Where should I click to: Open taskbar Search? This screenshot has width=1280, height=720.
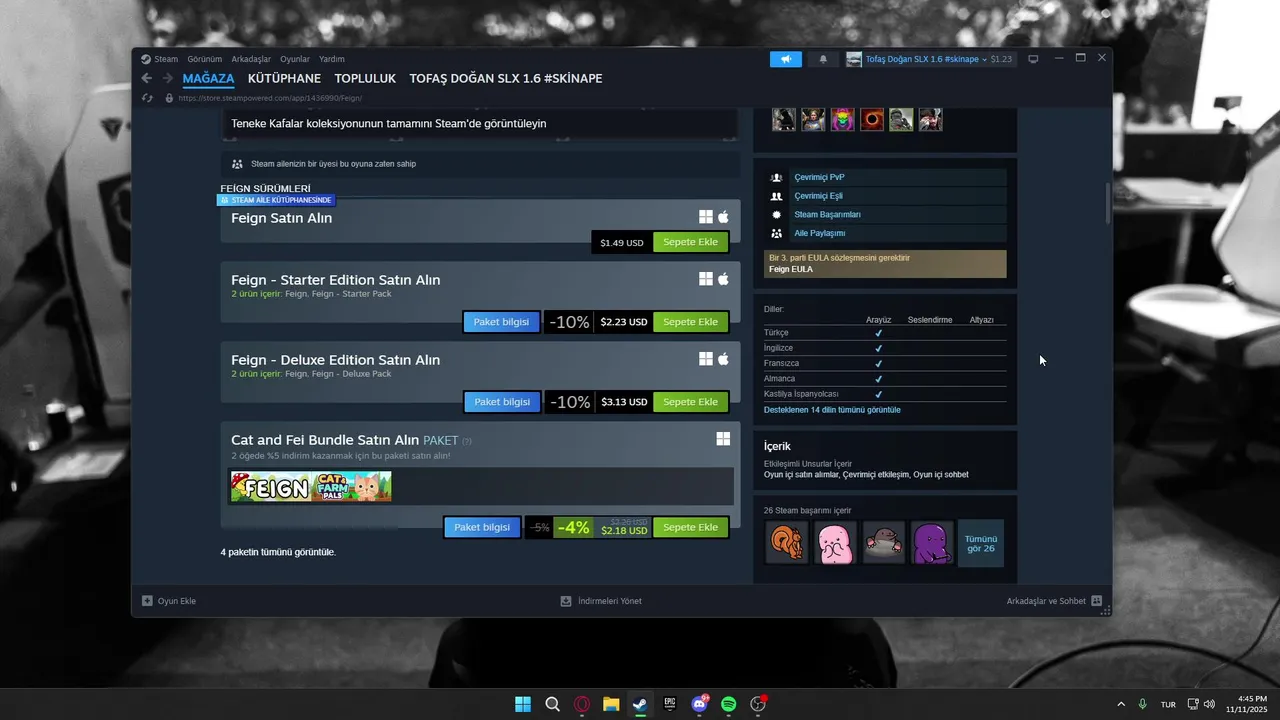[x=552, y=704]
